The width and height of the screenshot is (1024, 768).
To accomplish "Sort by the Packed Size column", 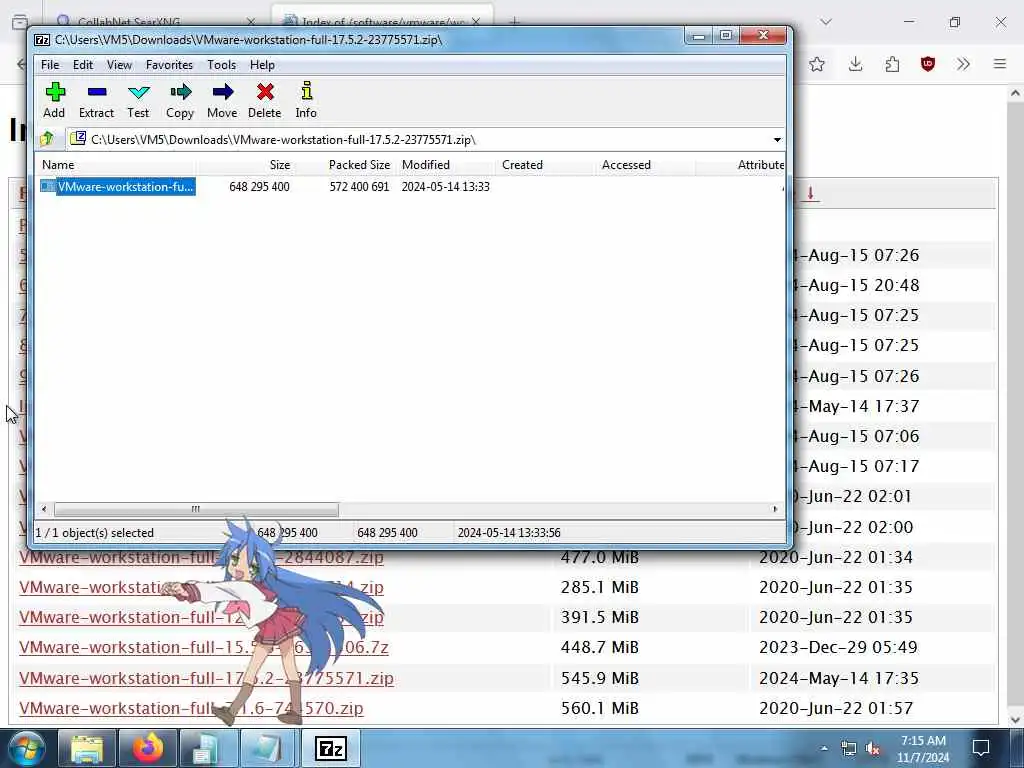I will (x=345, y=165).
